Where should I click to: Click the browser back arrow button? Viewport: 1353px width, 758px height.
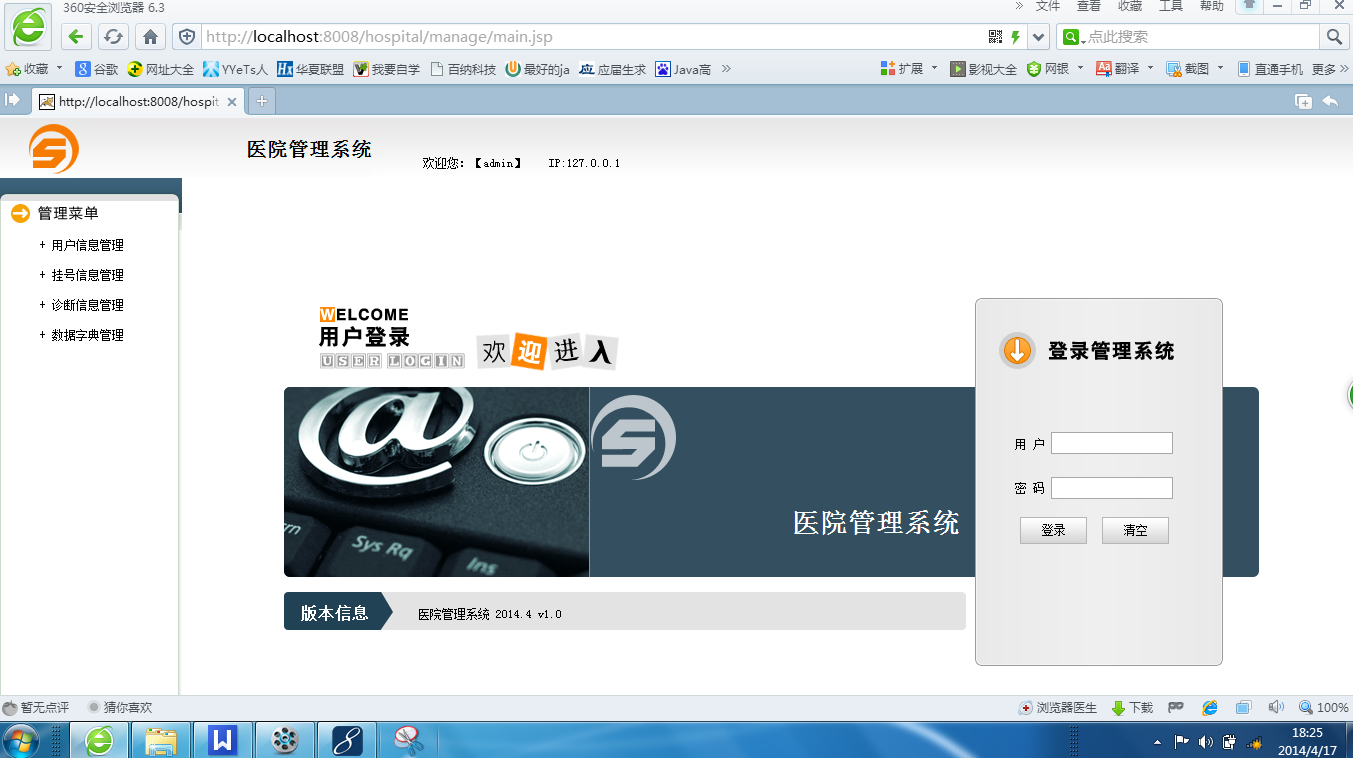(x=77, y=37)
